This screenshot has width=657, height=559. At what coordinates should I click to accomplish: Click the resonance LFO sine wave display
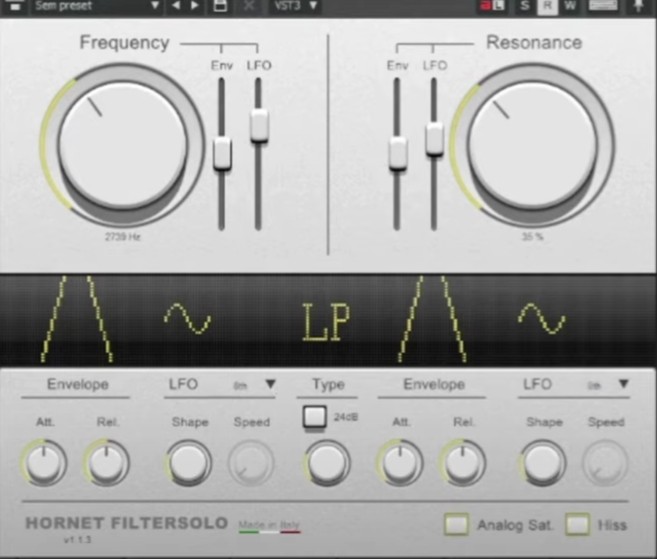(x=542, y=319)
